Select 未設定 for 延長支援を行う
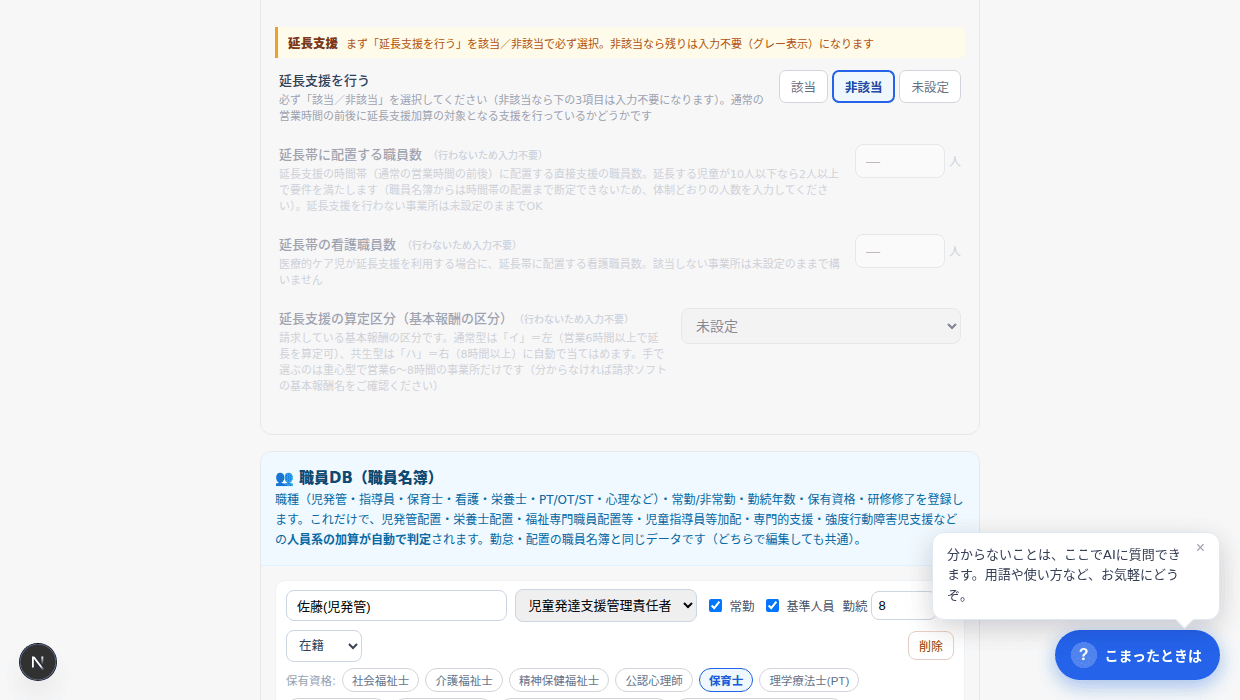1240x700 pixels. (x=930, y=87)
